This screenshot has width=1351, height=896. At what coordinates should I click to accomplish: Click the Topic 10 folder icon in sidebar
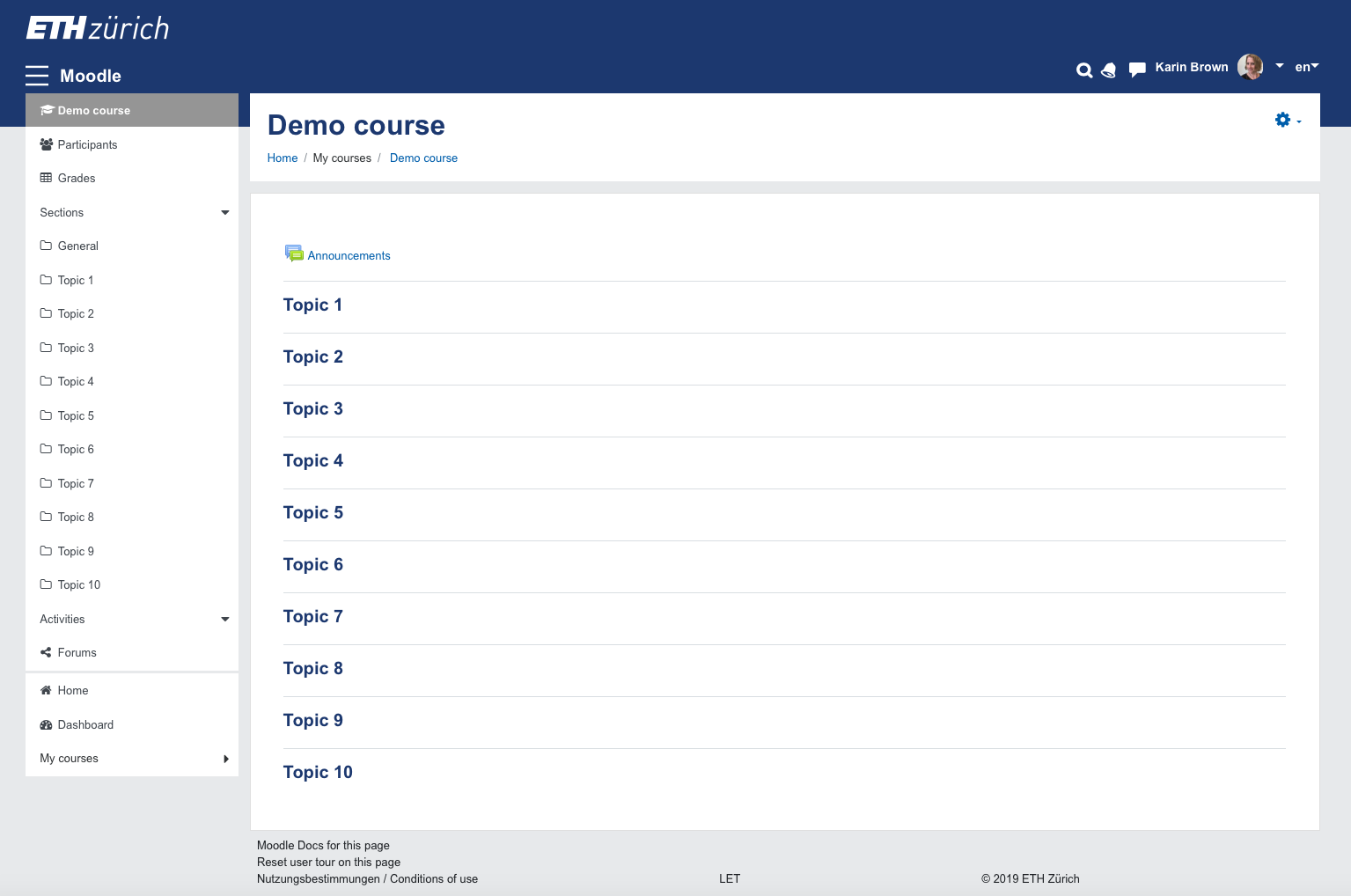(x=46, y=584)
